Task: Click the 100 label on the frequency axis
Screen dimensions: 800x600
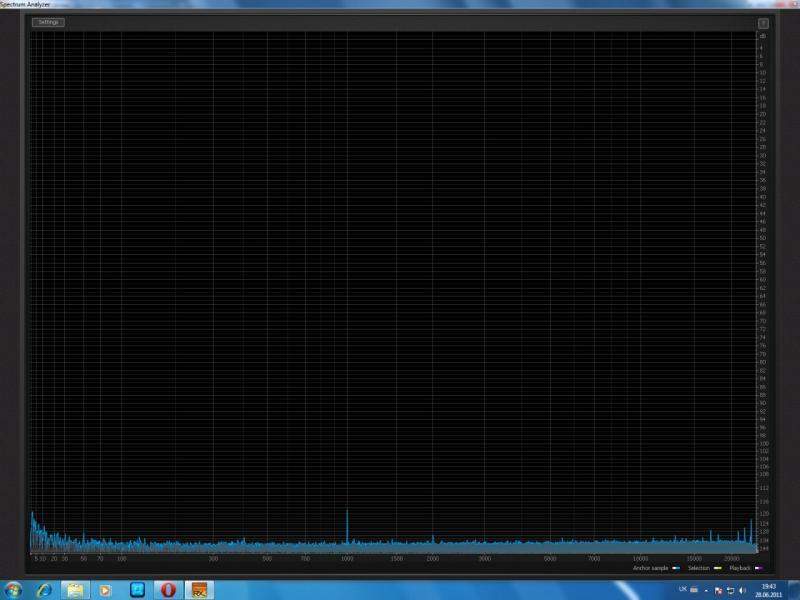Action: click(x=121, y=559)
